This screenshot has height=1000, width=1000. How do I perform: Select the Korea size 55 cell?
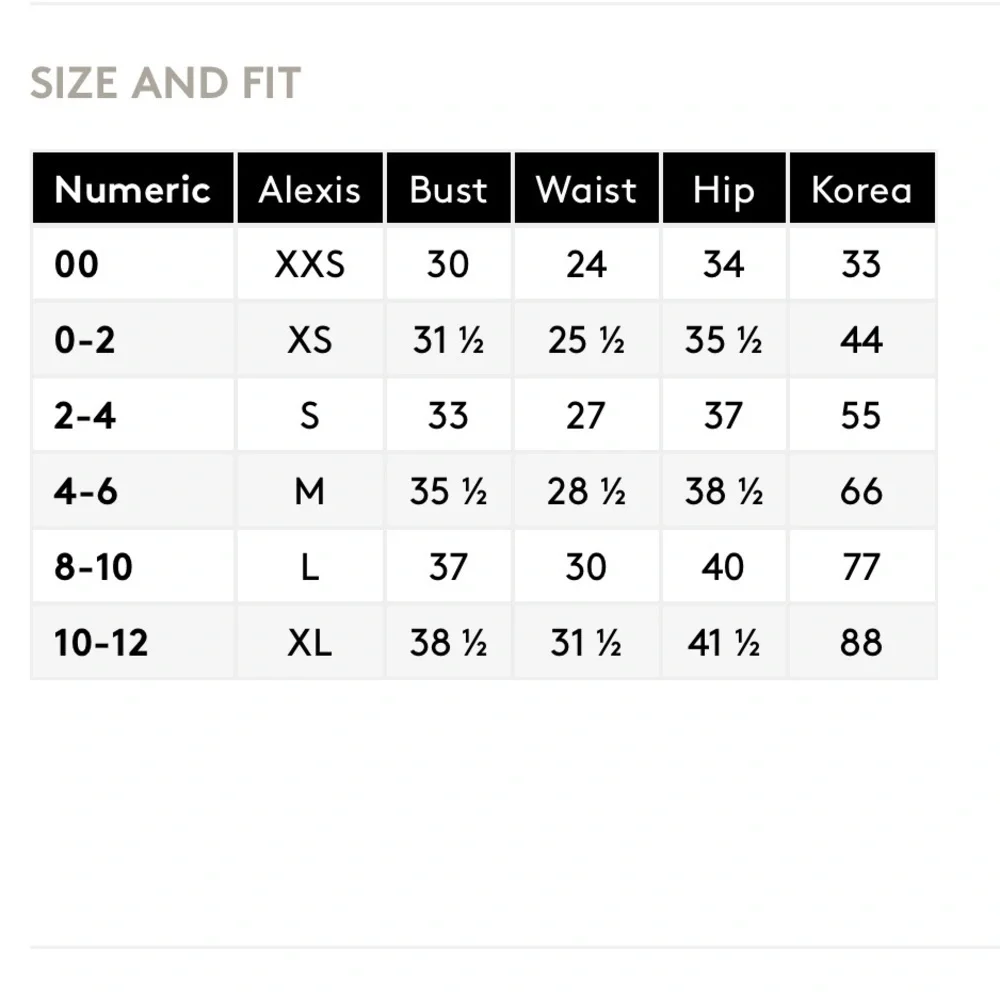pos(862,415)
